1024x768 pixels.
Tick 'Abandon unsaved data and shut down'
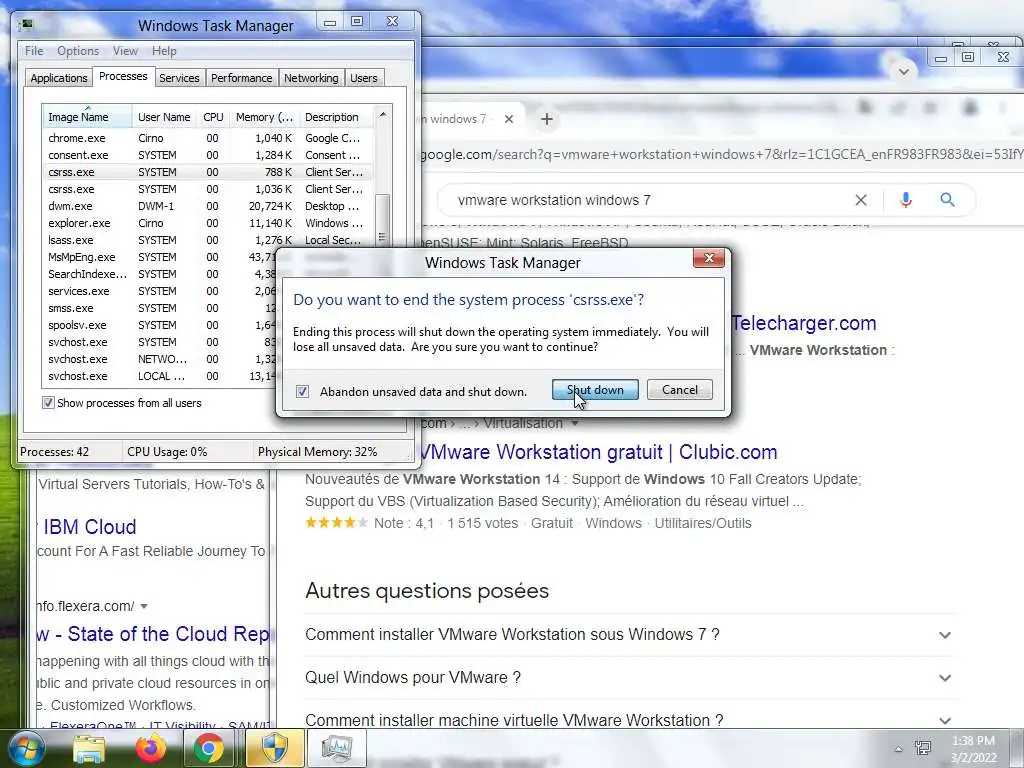302,391
